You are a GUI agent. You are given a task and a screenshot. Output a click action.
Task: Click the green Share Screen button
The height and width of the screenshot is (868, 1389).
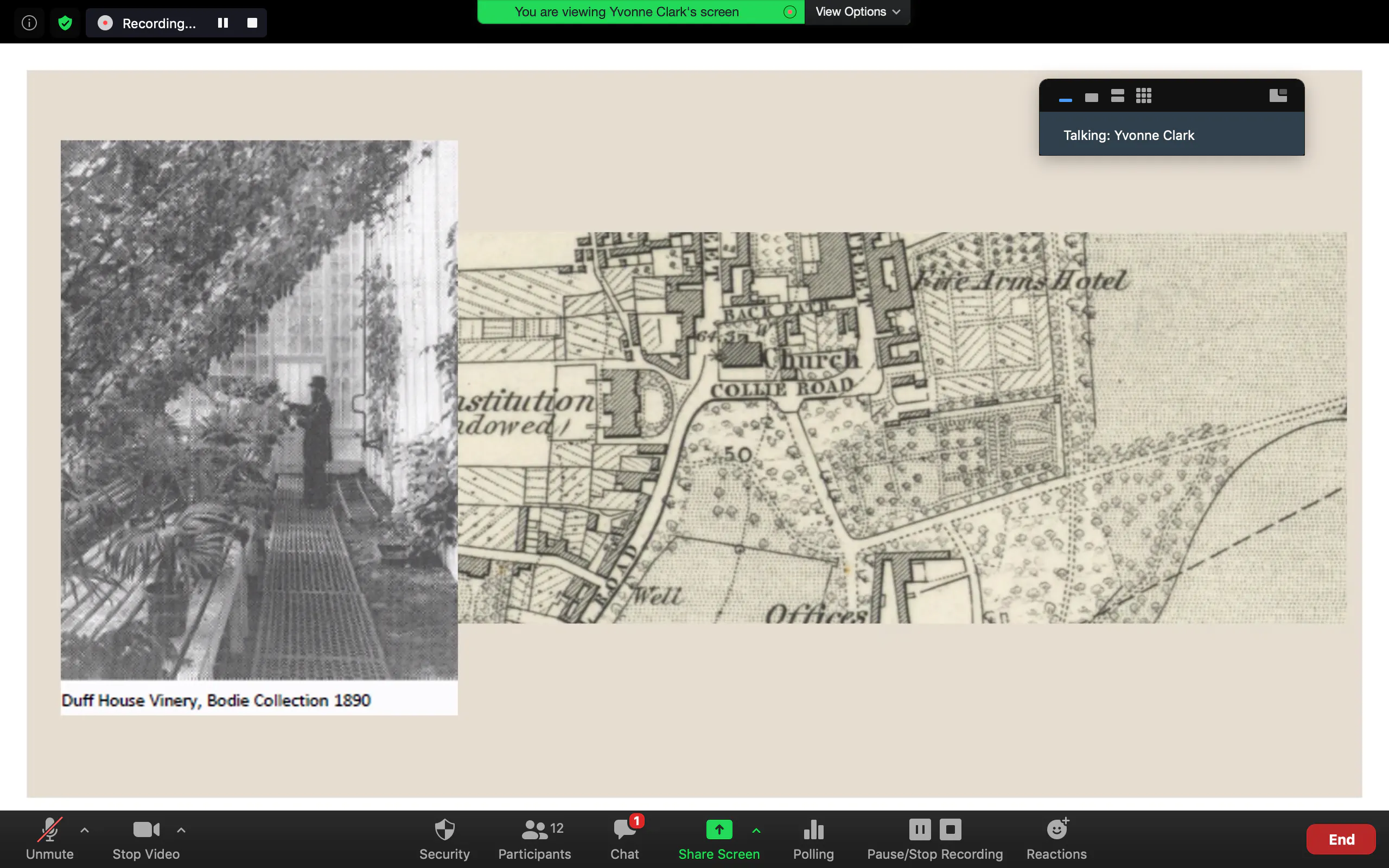pos(718,838)
